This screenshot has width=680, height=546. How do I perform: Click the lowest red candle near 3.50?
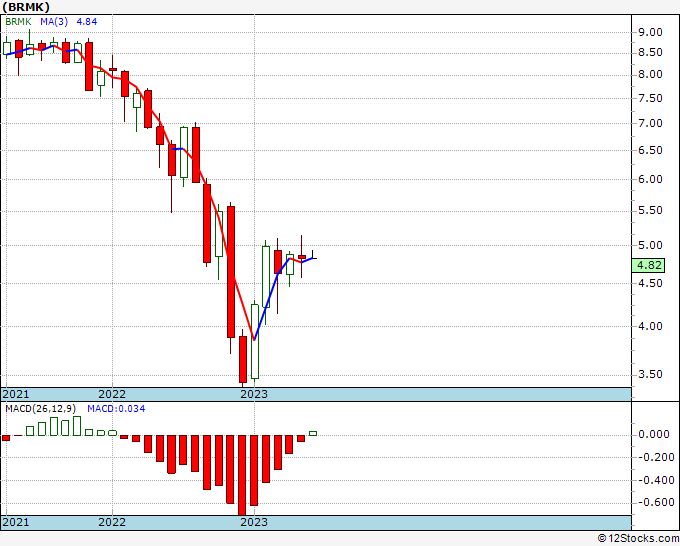click(x=242, y=360)
